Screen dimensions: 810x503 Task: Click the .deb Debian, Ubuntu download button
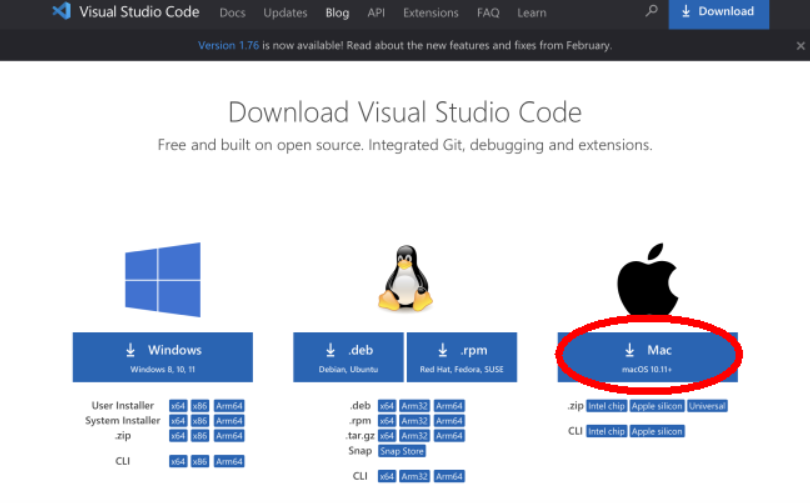click(347, 357)
